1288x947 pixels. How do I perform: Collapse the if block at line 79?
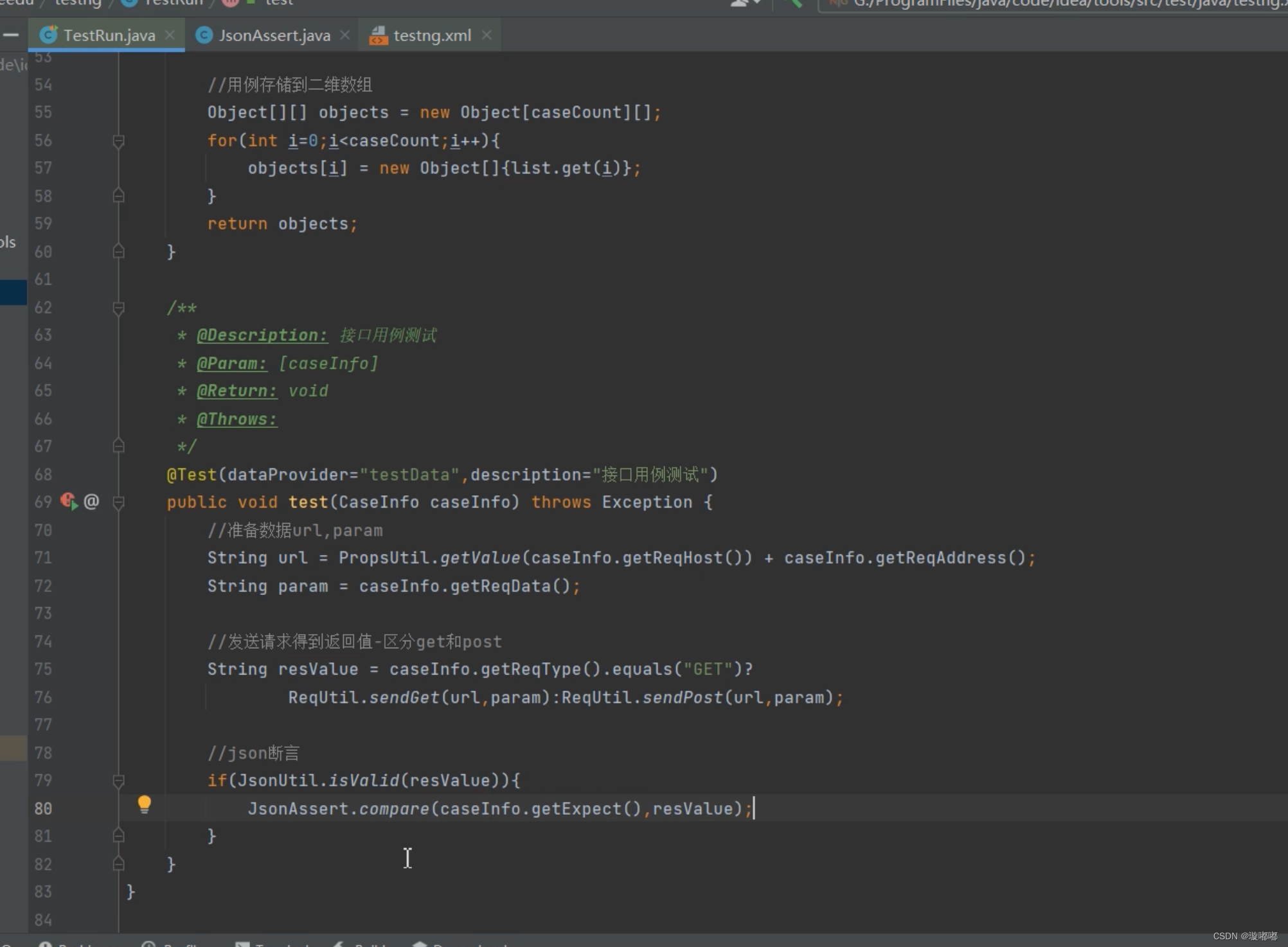[118, 781]
